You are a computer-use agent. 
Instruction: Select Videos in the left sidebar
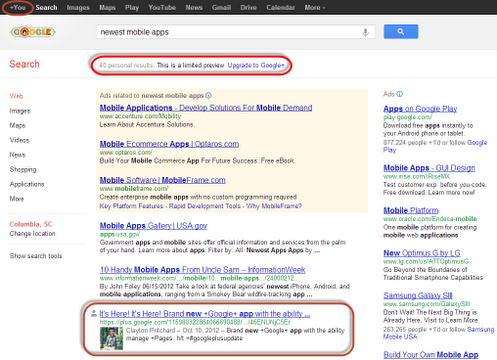[19, 140]
